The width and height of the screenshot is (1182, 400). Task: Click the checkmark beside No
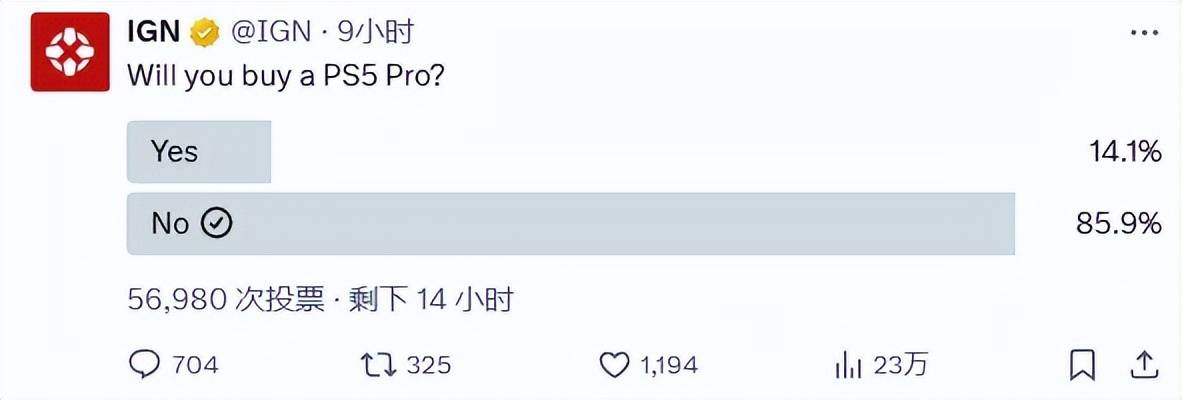tap(217, 224)
